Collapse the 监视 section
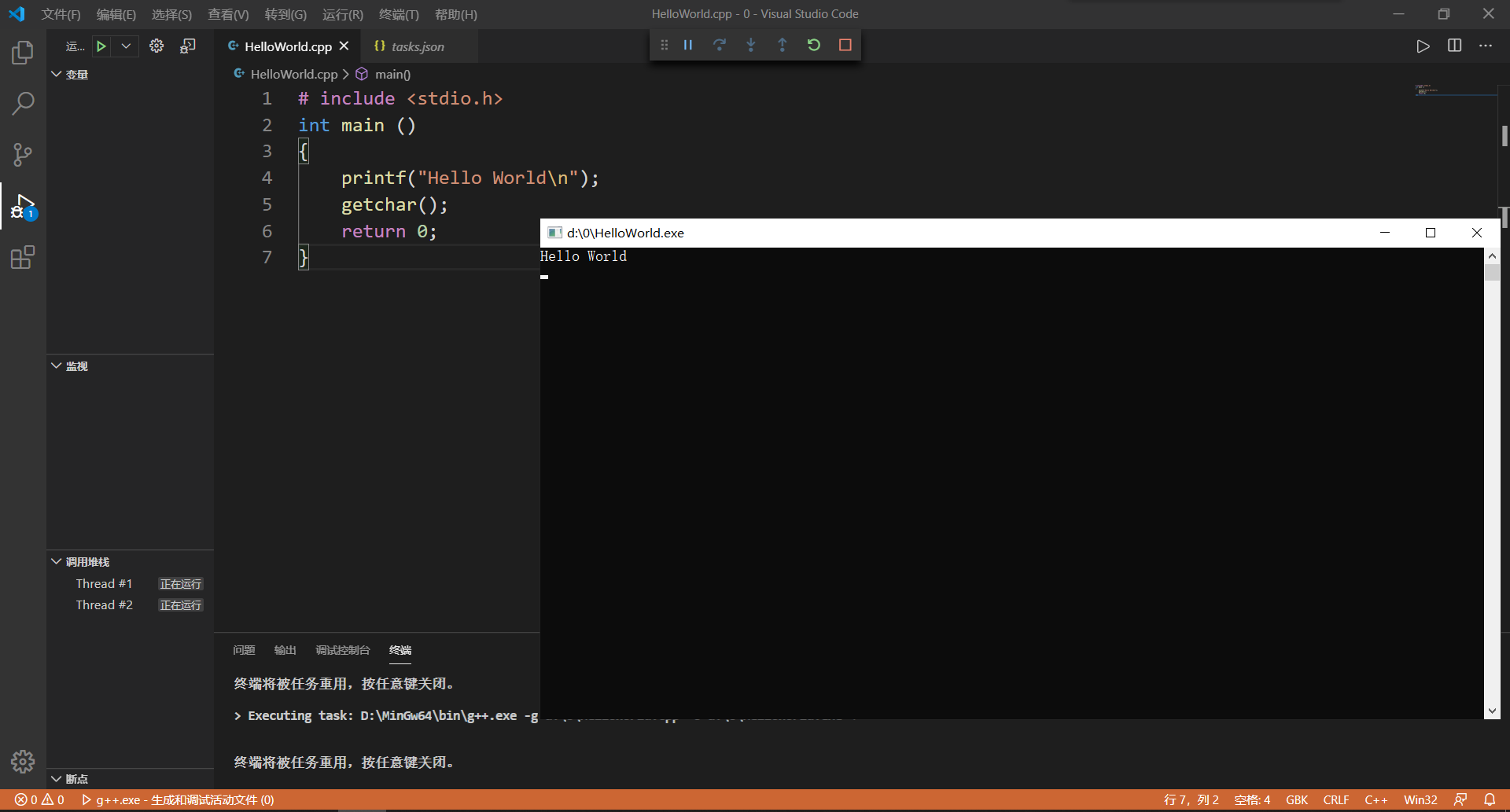 coord(130,366)
